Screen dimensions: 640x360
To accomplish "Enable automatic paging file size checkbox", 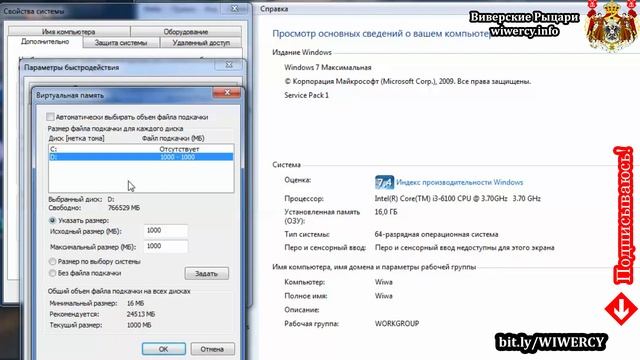I will pyautogui.click(x=50, y=117).
